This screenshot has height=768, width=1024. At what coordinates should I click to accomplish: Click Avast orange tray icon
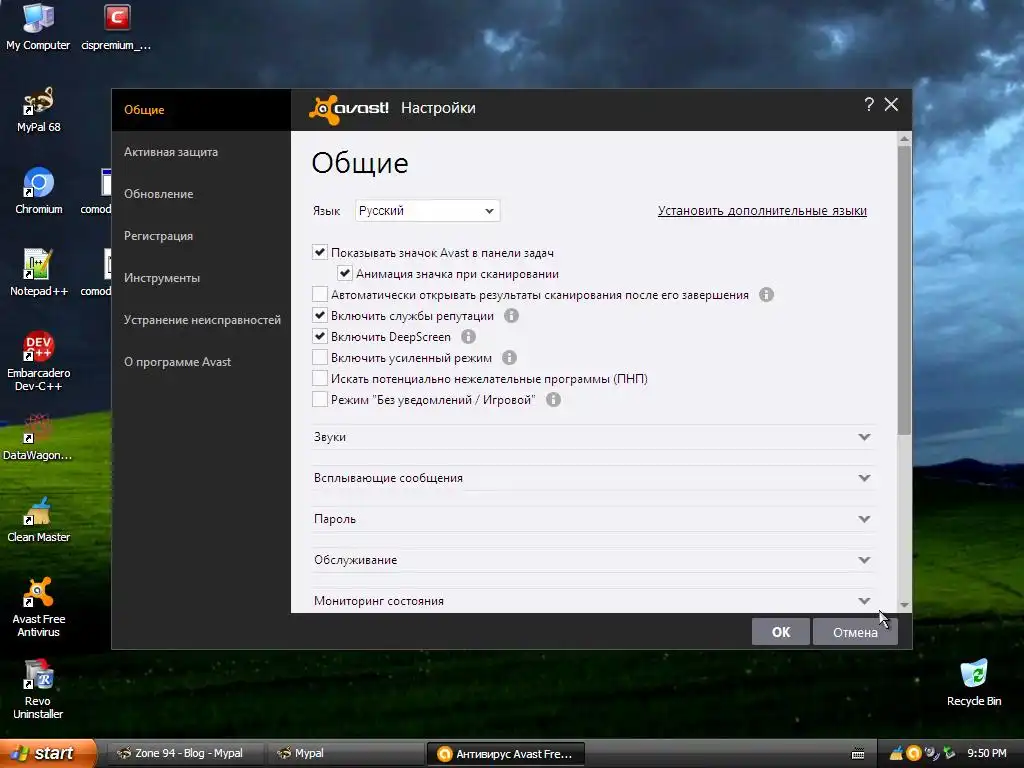click(914, 754)
